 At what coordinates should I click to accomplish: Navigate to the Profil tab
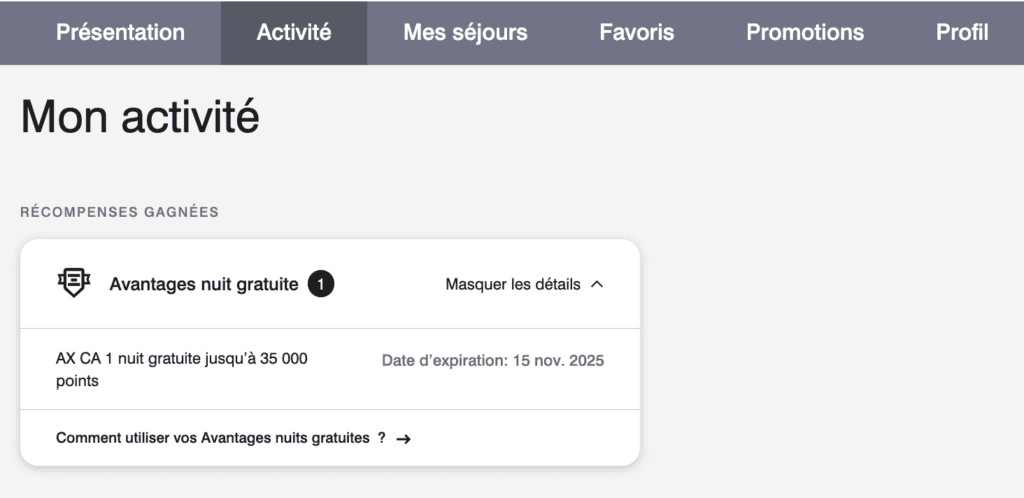point(962,32)
